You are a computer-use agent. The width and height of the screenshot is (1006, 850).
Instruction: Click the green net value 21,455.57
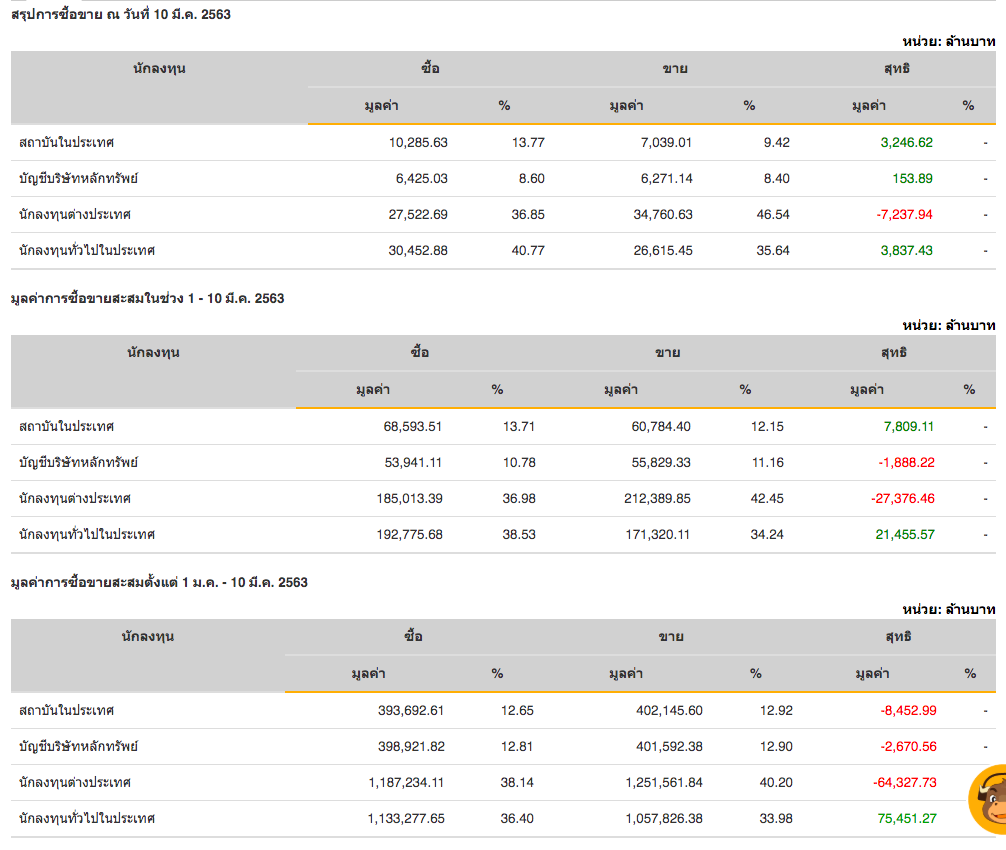(904, 534)
